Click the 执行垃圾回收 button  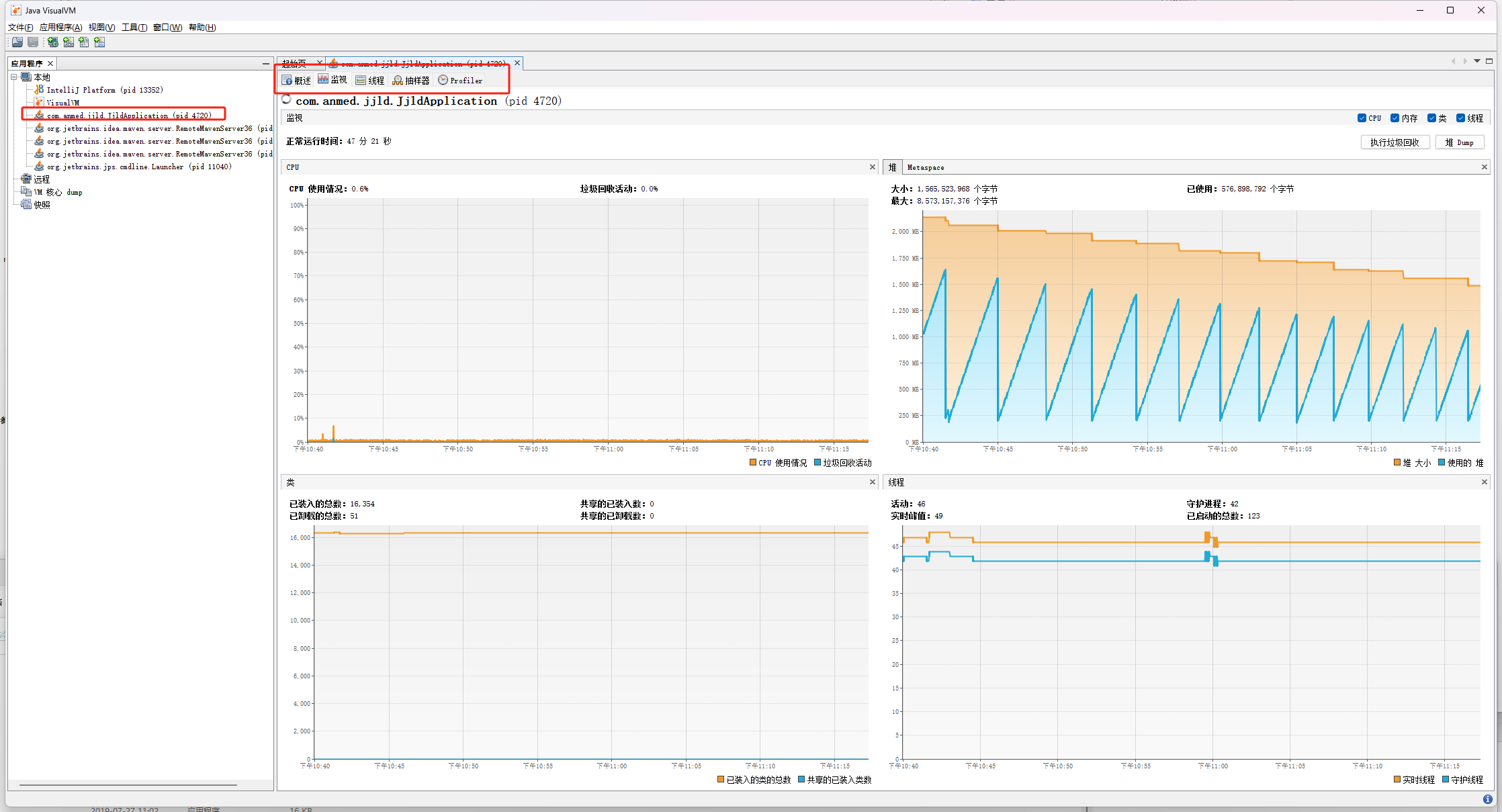[1395, 142]
